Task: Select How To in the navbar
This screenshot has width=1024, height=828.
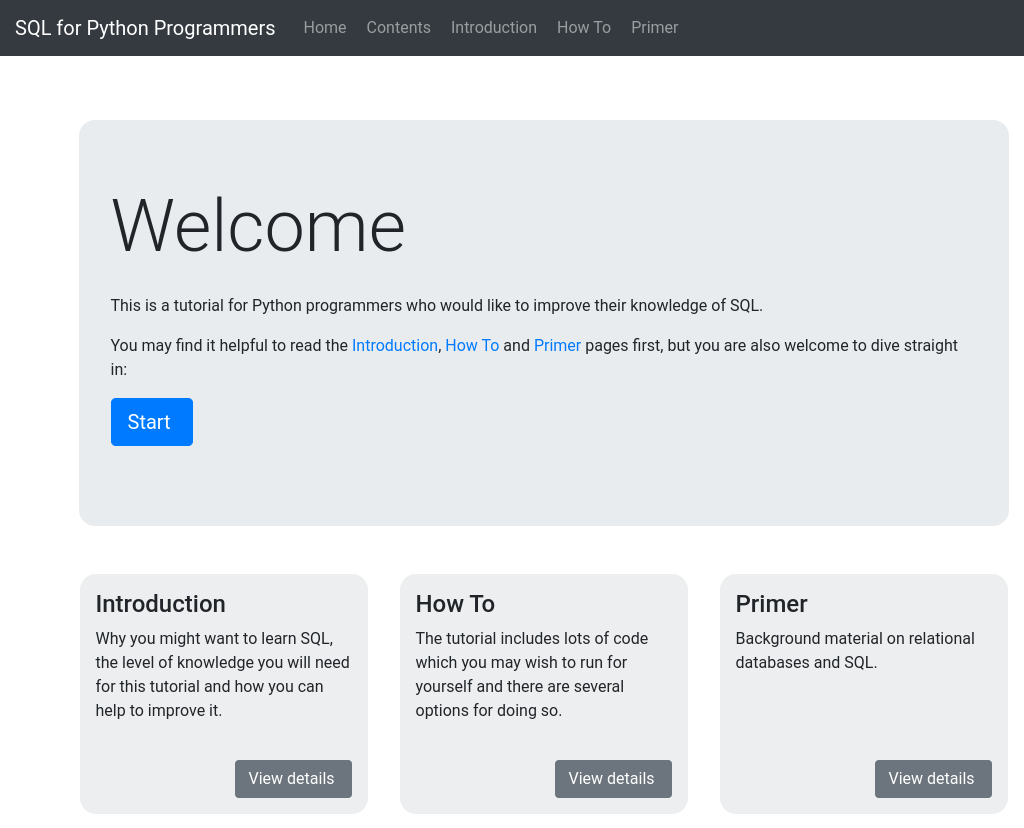Action: [583, 27]
